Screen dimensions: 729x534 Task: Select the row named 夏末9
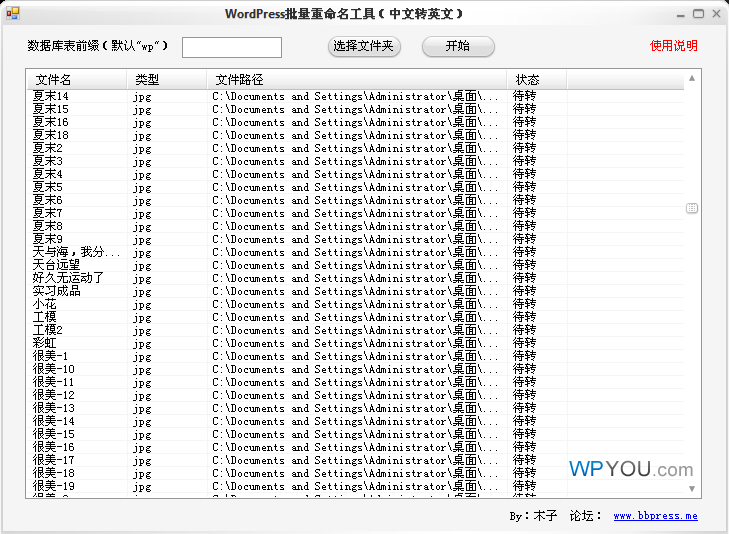(355, 239)
